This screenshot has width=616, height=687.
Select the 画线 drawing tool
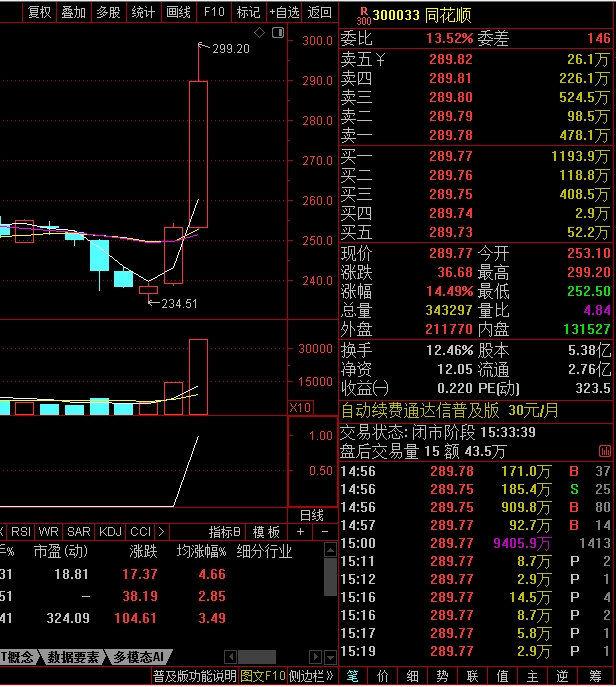click(x=178, y=12)
